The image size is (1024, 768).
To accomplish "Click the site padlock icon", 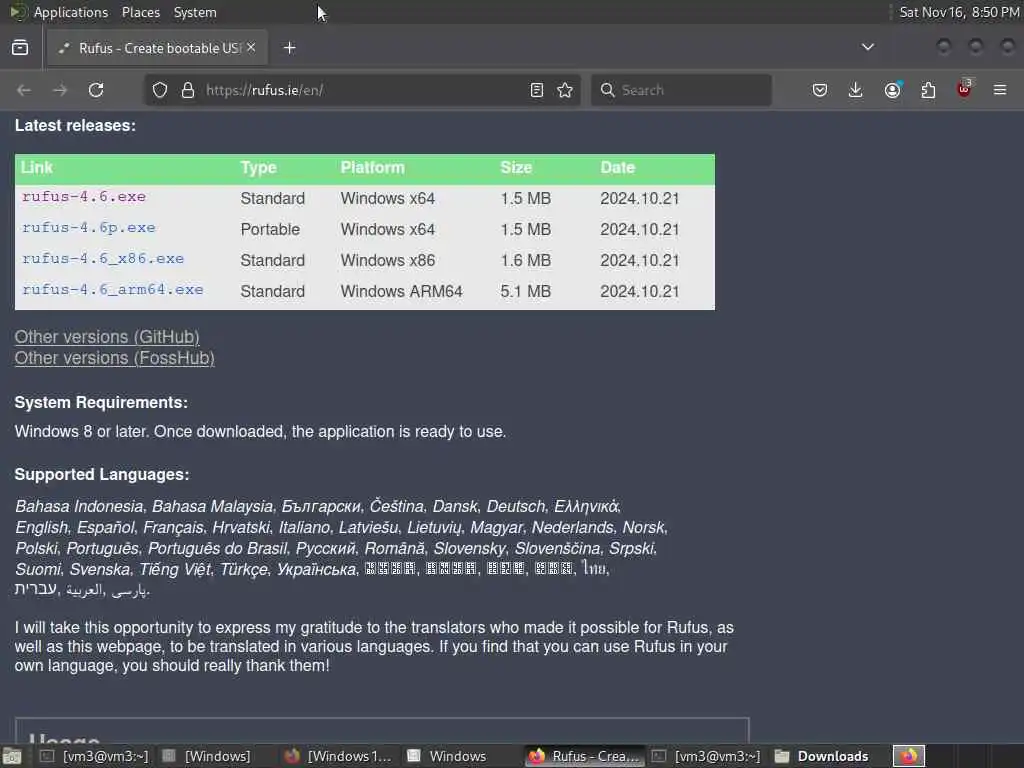I will 188,90.
